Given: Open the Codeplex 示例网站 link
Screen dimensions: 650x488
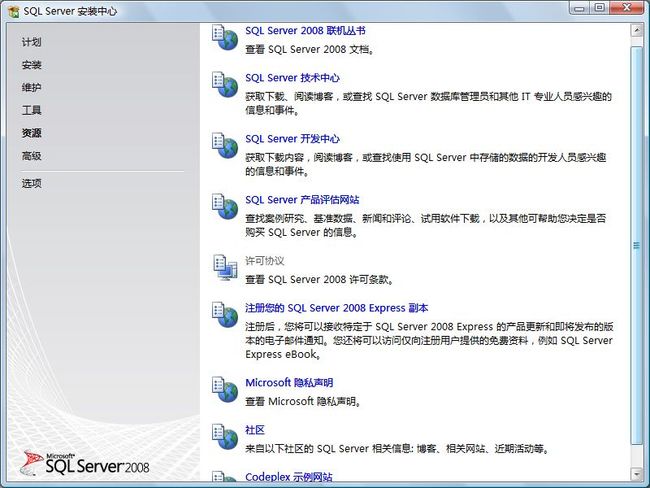Looking at the screenshot, I should point(289,477).
